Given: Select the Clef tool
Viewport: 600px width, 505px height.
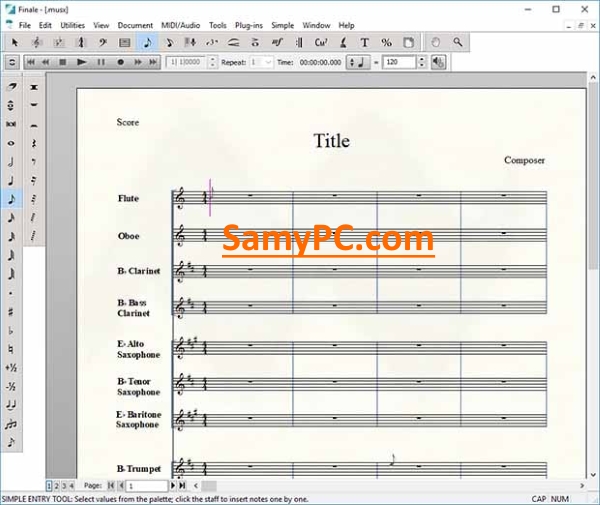Looking at the screenshot, I should click(x=103, y=42).
